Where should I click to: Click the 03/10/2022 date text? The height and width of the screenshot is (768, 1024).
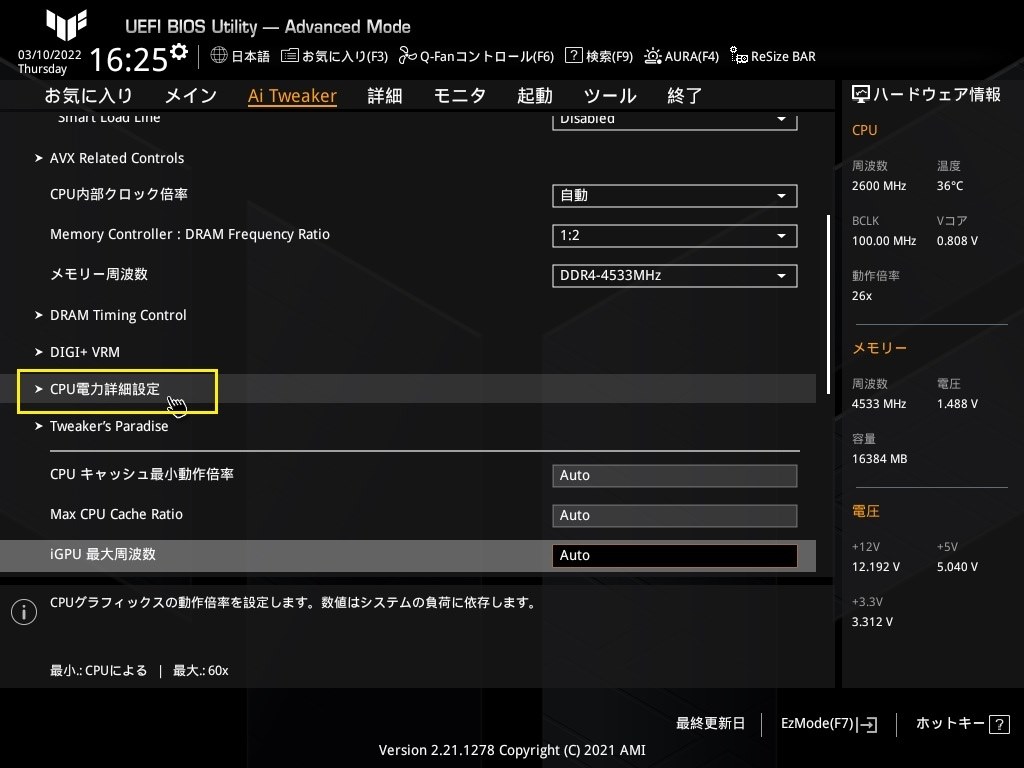click(50, 55)
